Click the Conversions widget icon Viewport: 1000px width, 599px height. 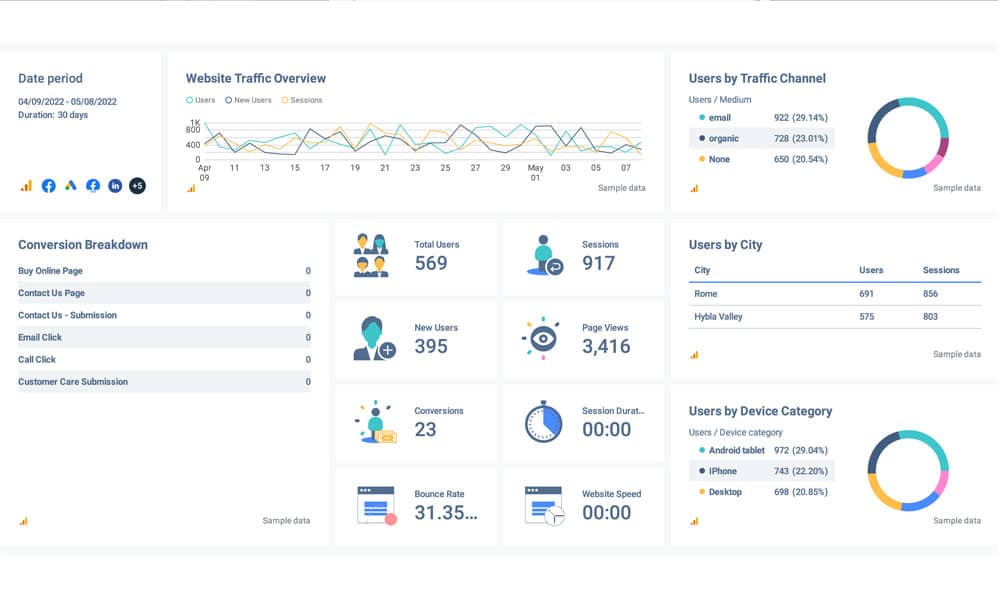click(x=375, y=422)
